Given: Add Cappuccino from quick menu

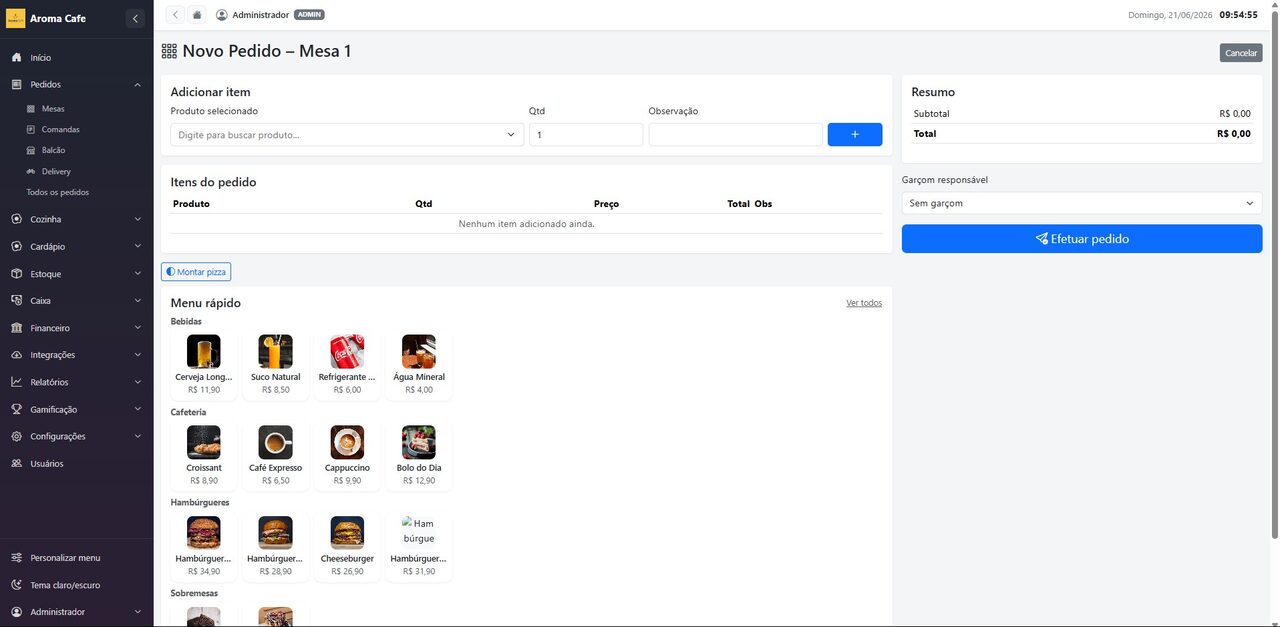Looking at the screenshot, I should click(347, 456).
